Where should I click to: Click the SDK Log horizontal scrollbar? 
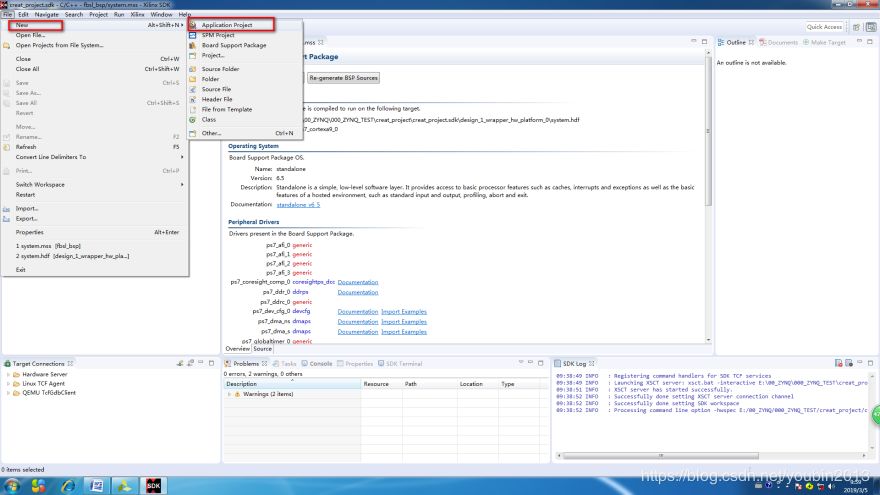coord(661,456)
